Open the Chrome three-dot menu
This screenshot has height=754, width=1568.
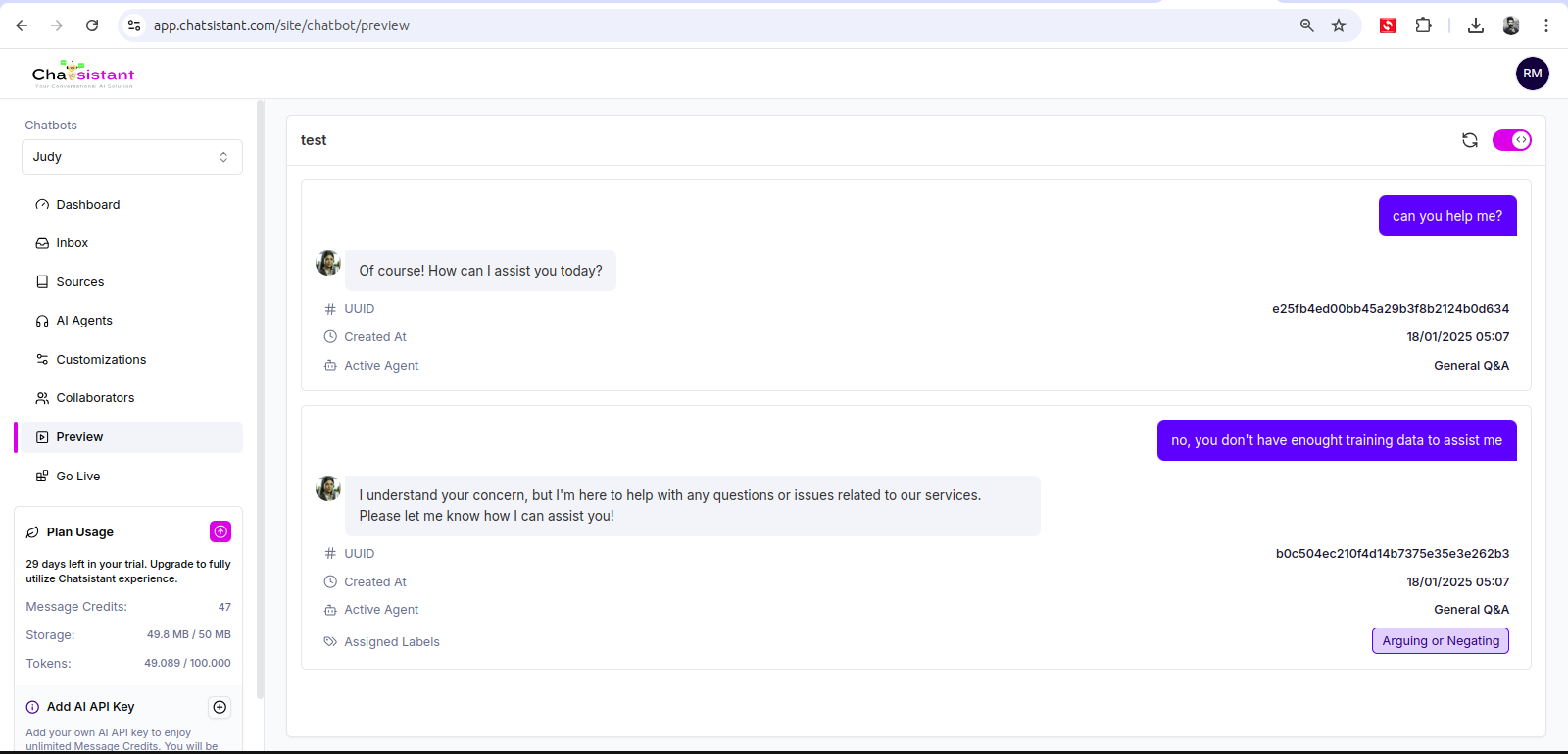(1546, 25)
